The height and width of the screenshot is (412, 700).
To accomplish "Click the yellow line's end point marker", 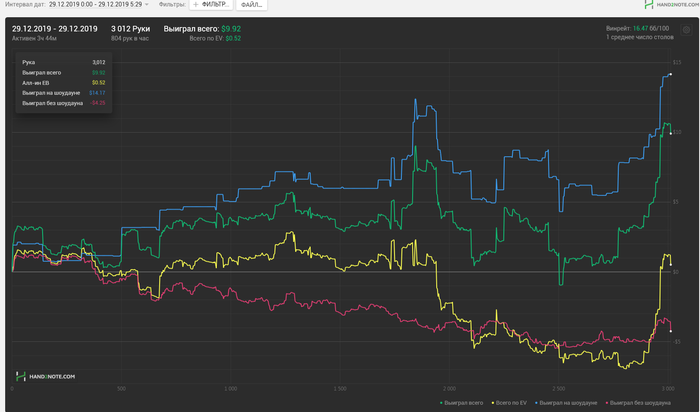I will coord(671,265).
